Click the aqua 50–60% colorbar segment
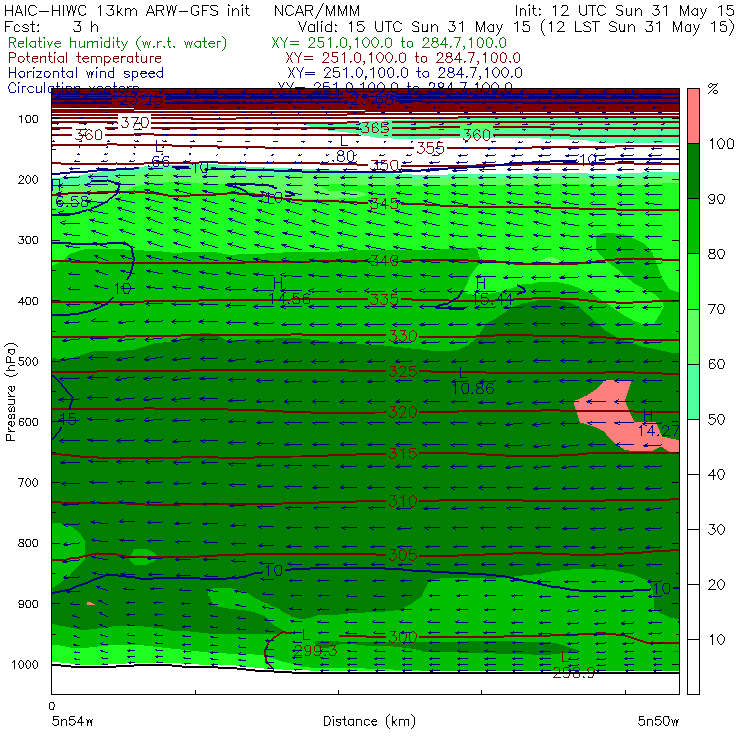 click(x=693, y=391)
